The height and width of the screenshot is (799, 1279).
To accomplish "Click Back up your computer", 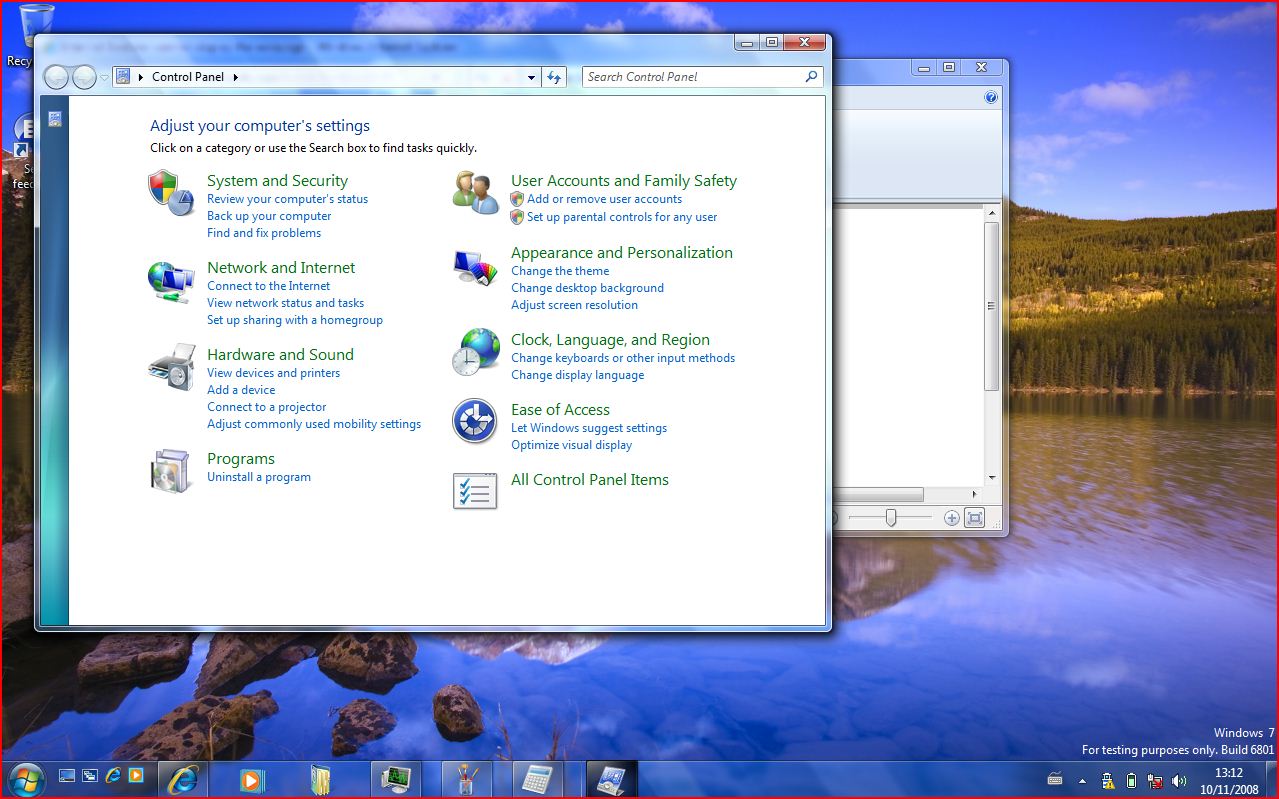I will [x=269, y=216].
